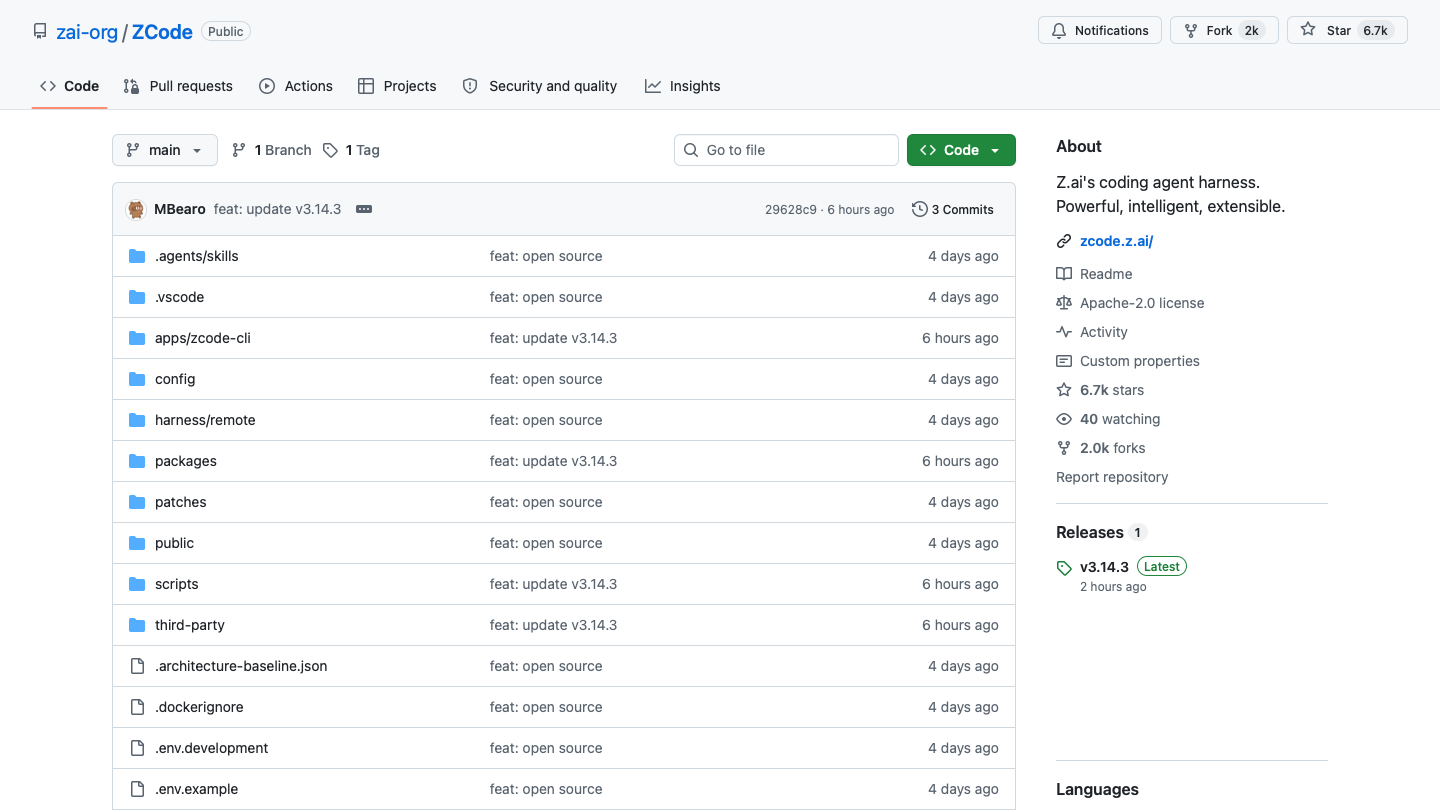
Task: Open the green Code dropdown button
Action: (x=961, y=150)
